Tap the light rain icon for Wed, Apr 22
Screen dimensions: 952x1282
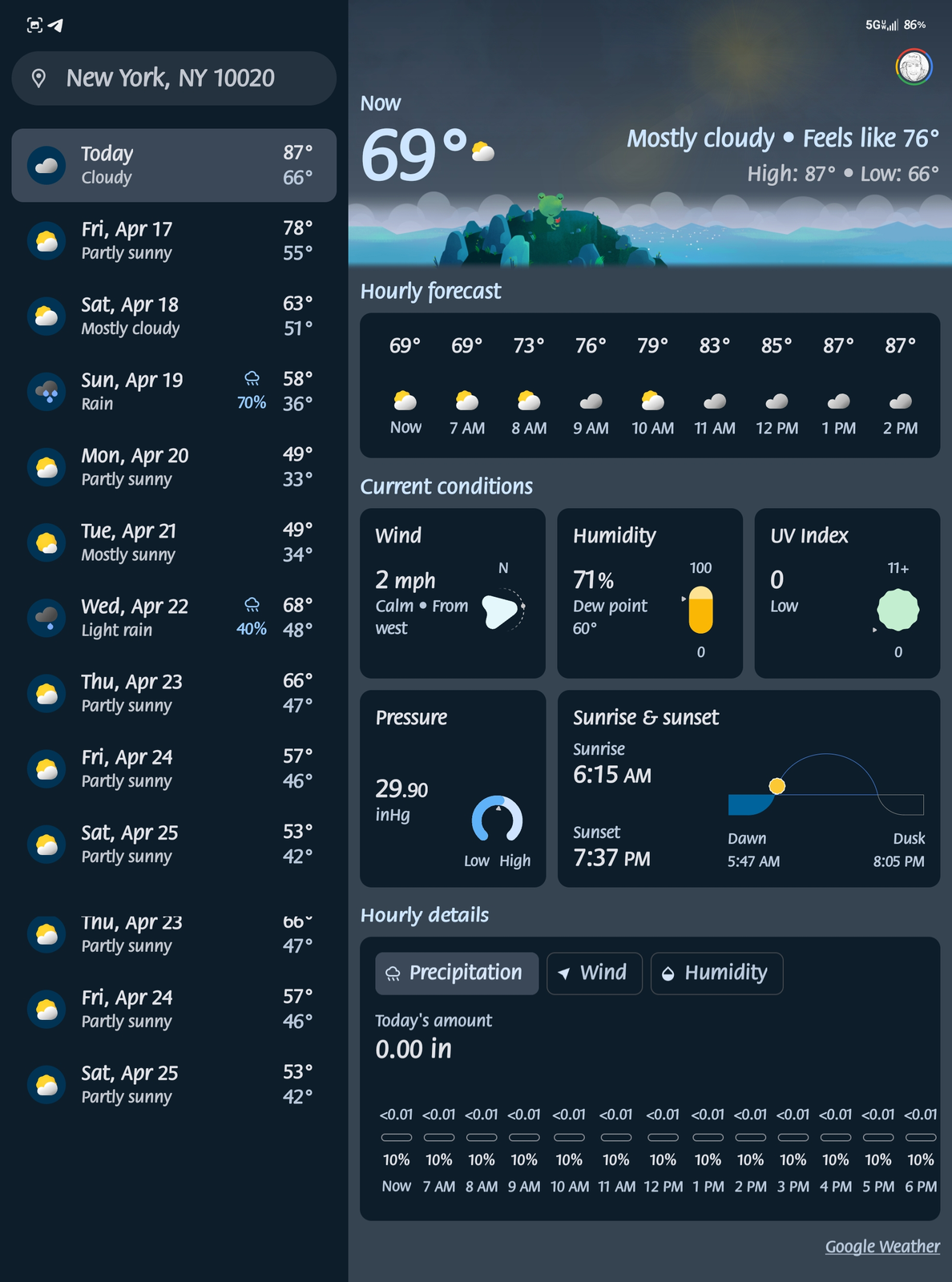(46, 618)
